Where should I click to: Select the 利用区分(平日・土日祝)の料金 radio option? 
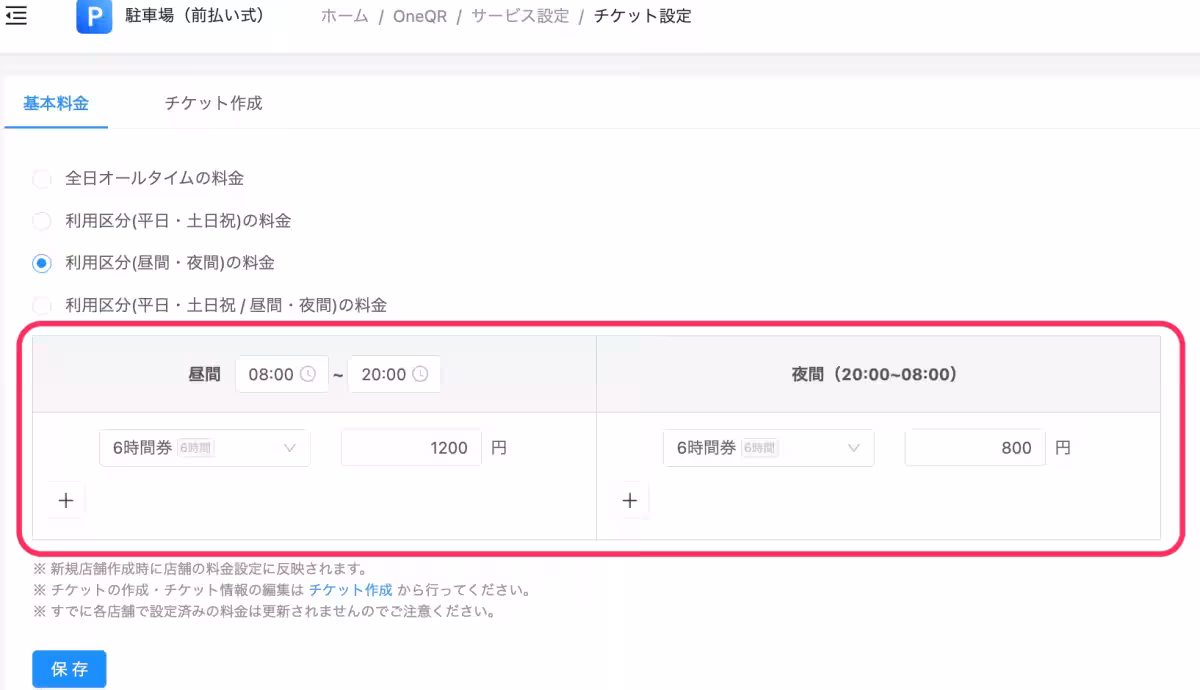coord(41,220)
